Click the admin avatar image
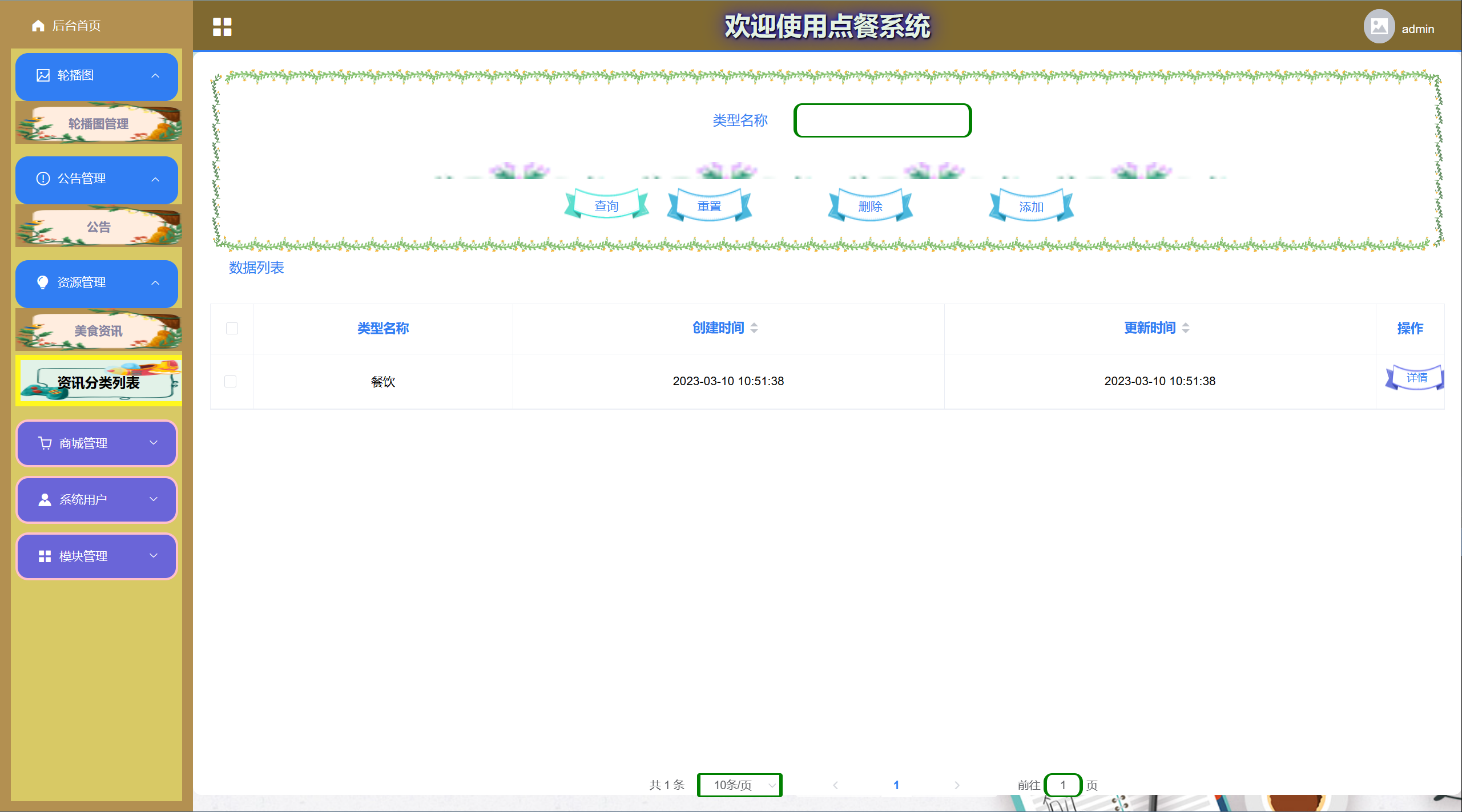Image resolution: width=1462 pixels, height=812 pixels. pyautogui.click(x=1379, y=27)
